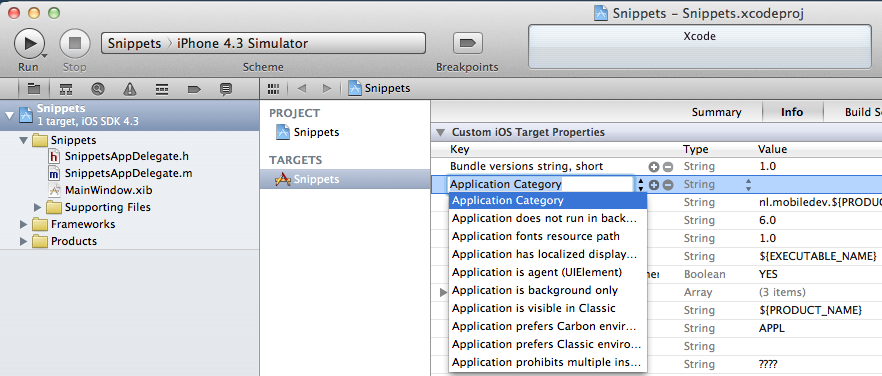
Task: Click the Stop button
Action: point(75,43)
